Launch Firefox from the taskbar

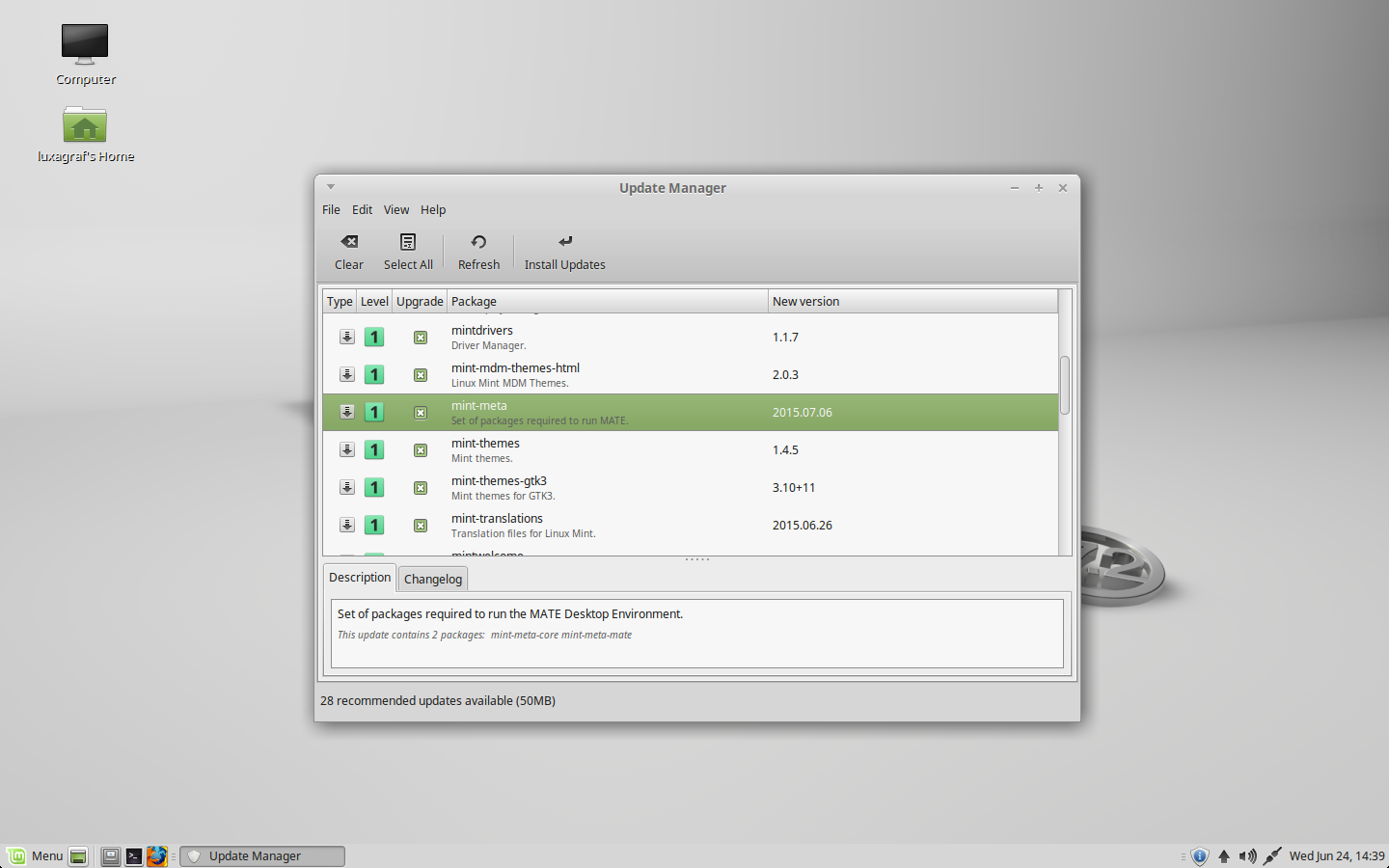coord(157,855)
